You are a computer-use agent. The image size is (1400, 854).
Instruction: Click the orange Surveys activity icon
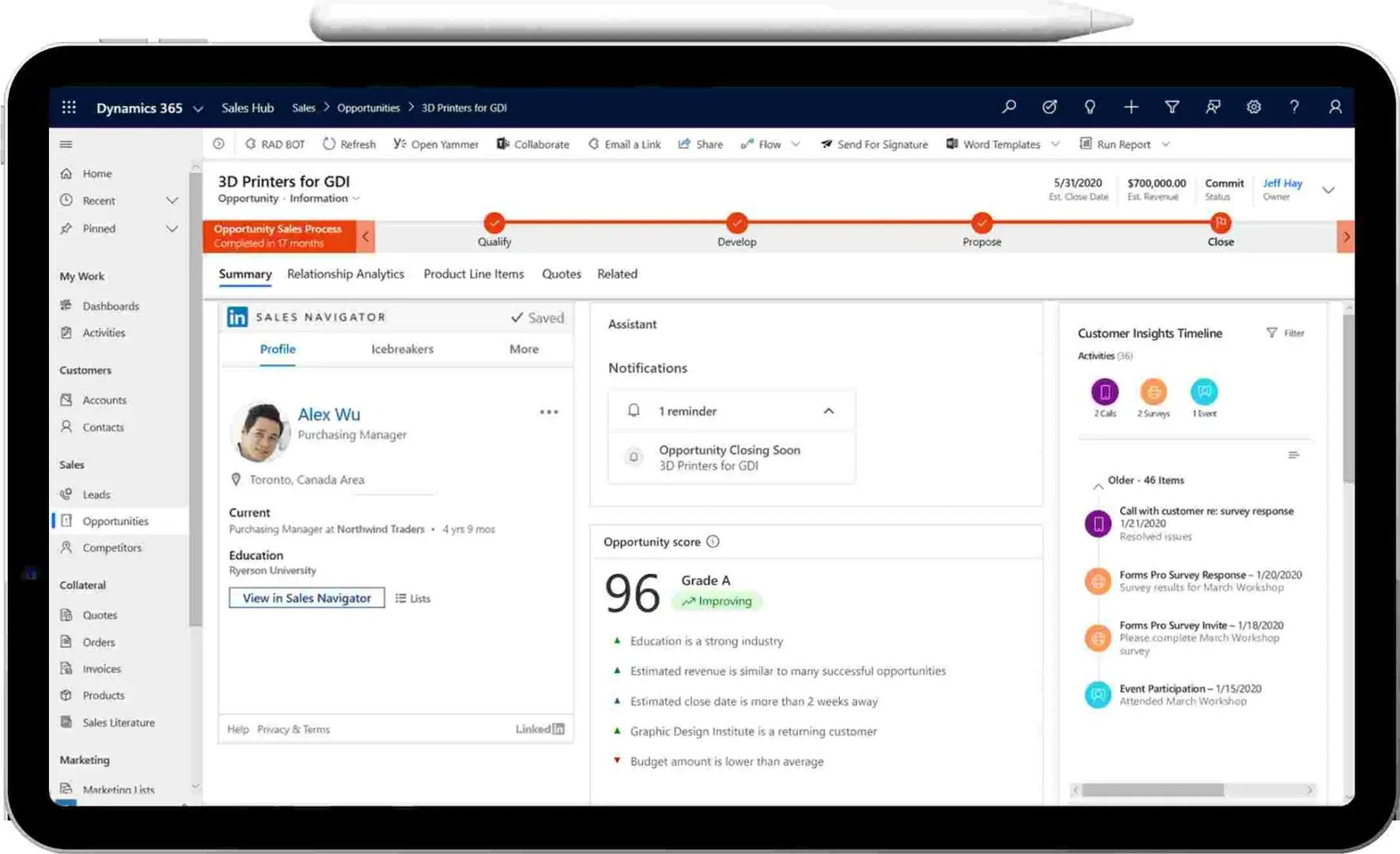(1153, 391)
